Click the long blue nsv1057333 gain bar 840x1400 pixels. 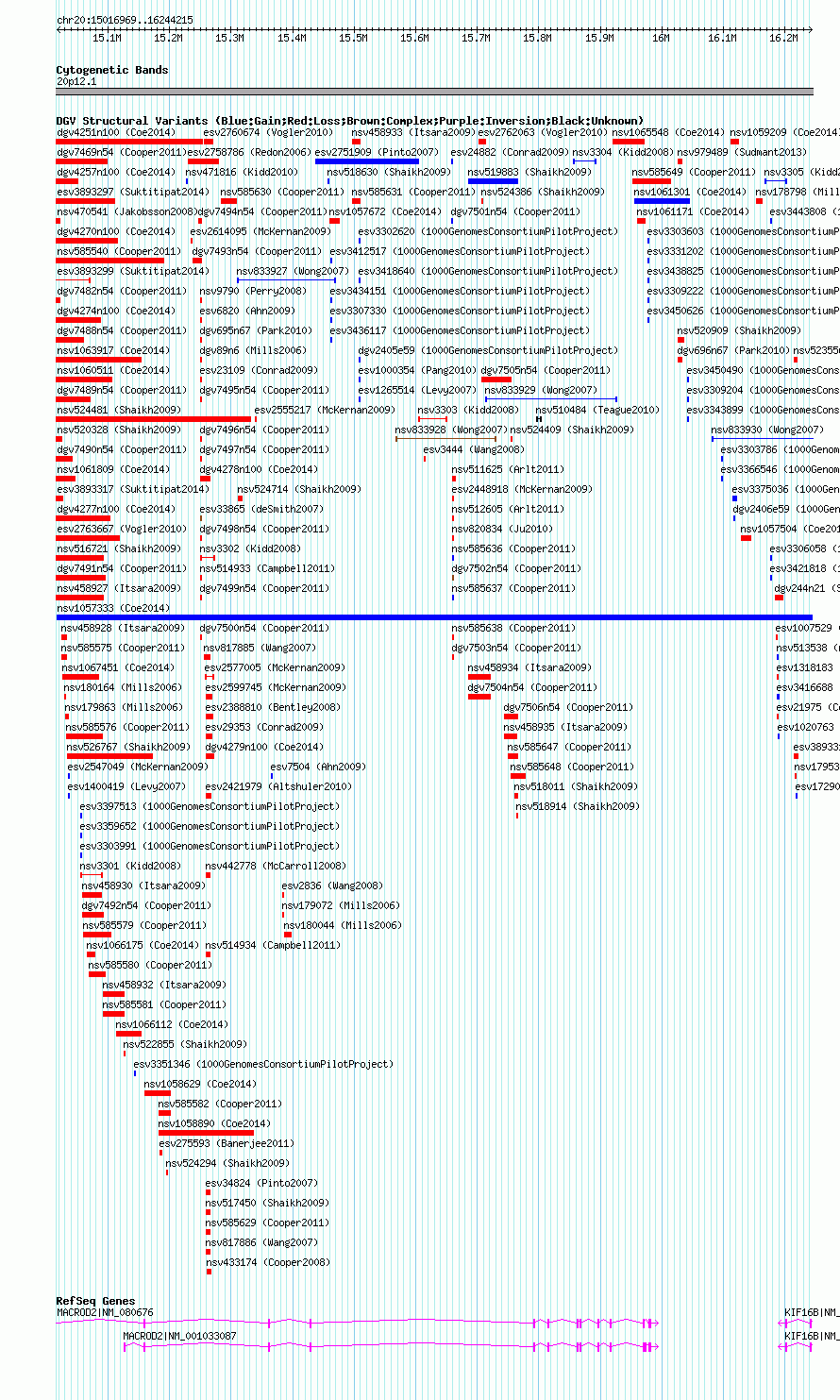point(434,617)
